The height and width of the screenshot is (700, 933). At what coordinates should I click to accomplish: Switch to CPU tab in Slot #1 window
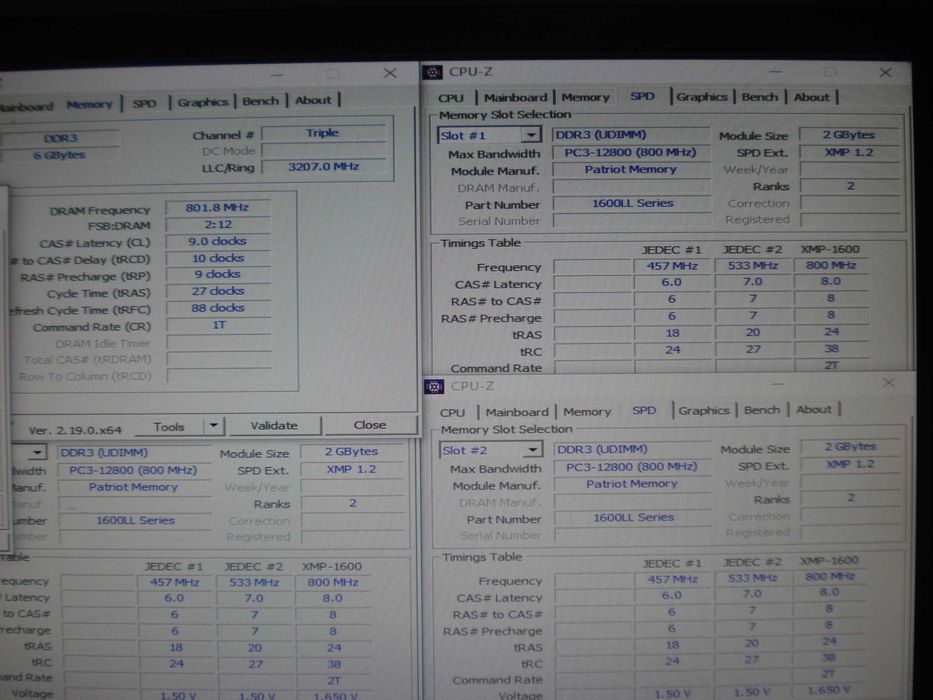point(450,98)
